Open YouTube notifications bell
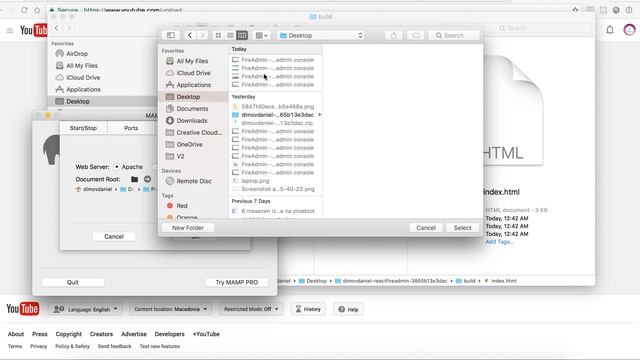 (610, 30)
